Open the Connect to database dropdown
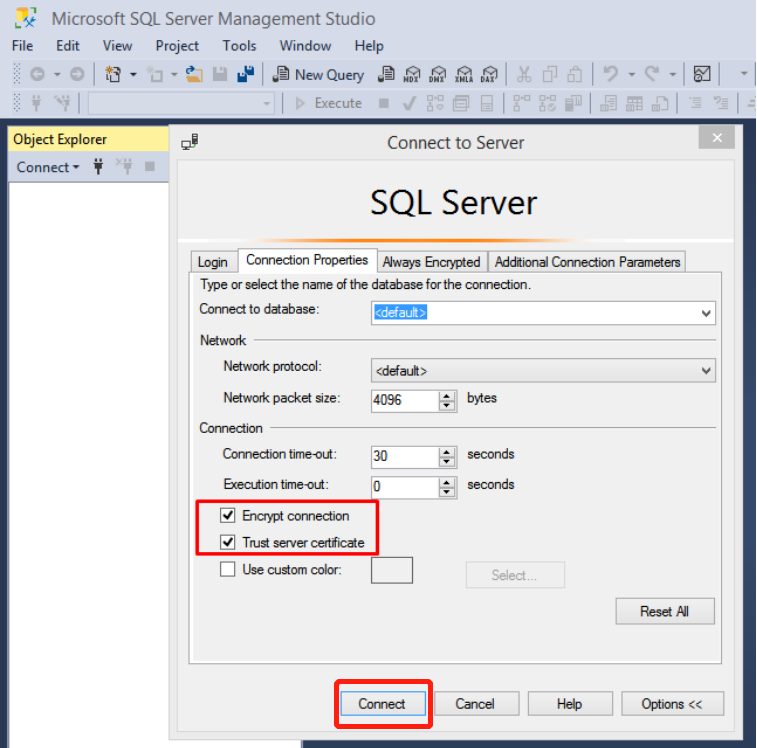757x748 pixels. point(707,313)
